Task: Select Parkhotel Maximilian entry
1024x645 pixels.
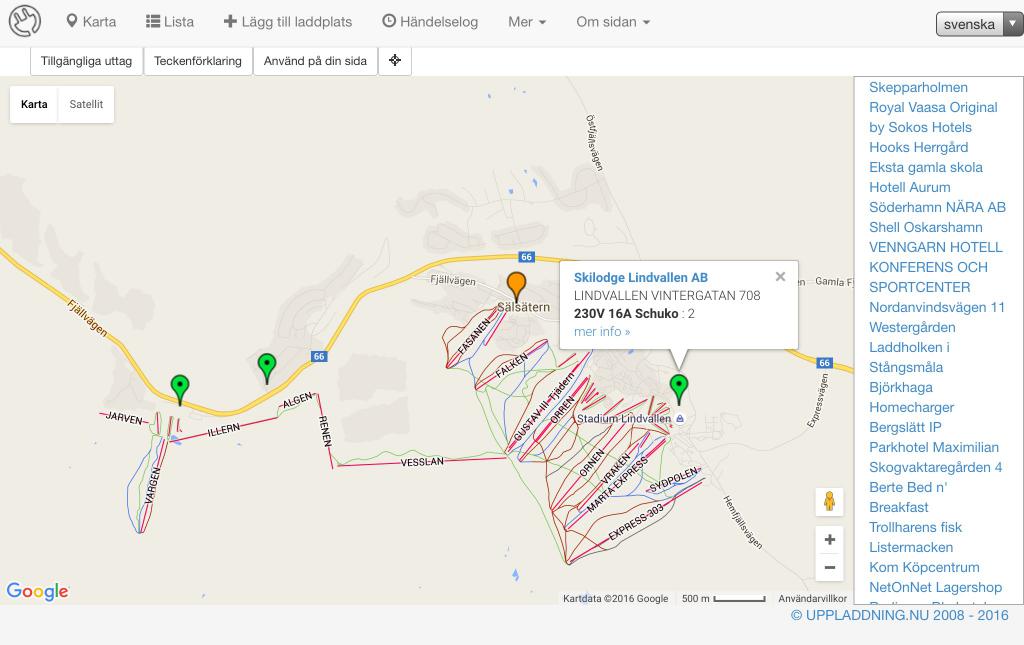Action: click(x=934, y=447)
